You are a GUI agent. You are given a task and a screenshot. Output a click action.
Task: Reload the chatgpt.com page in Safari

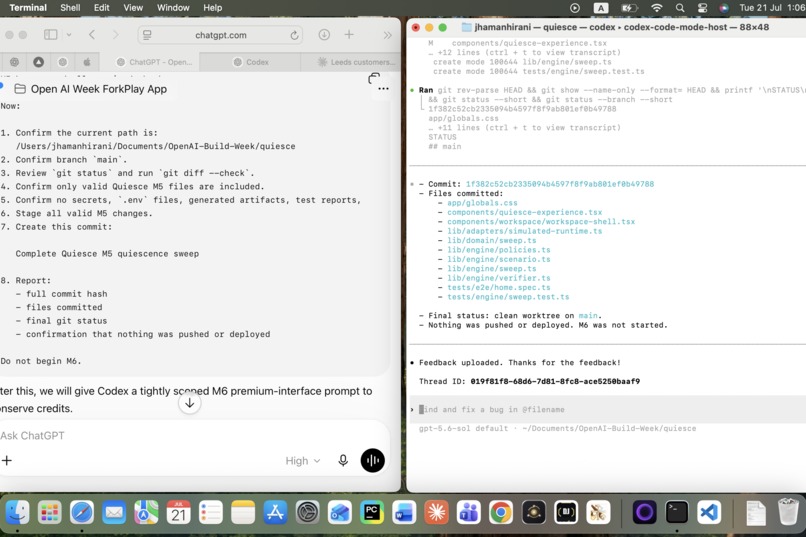click(x=294, y=35)
